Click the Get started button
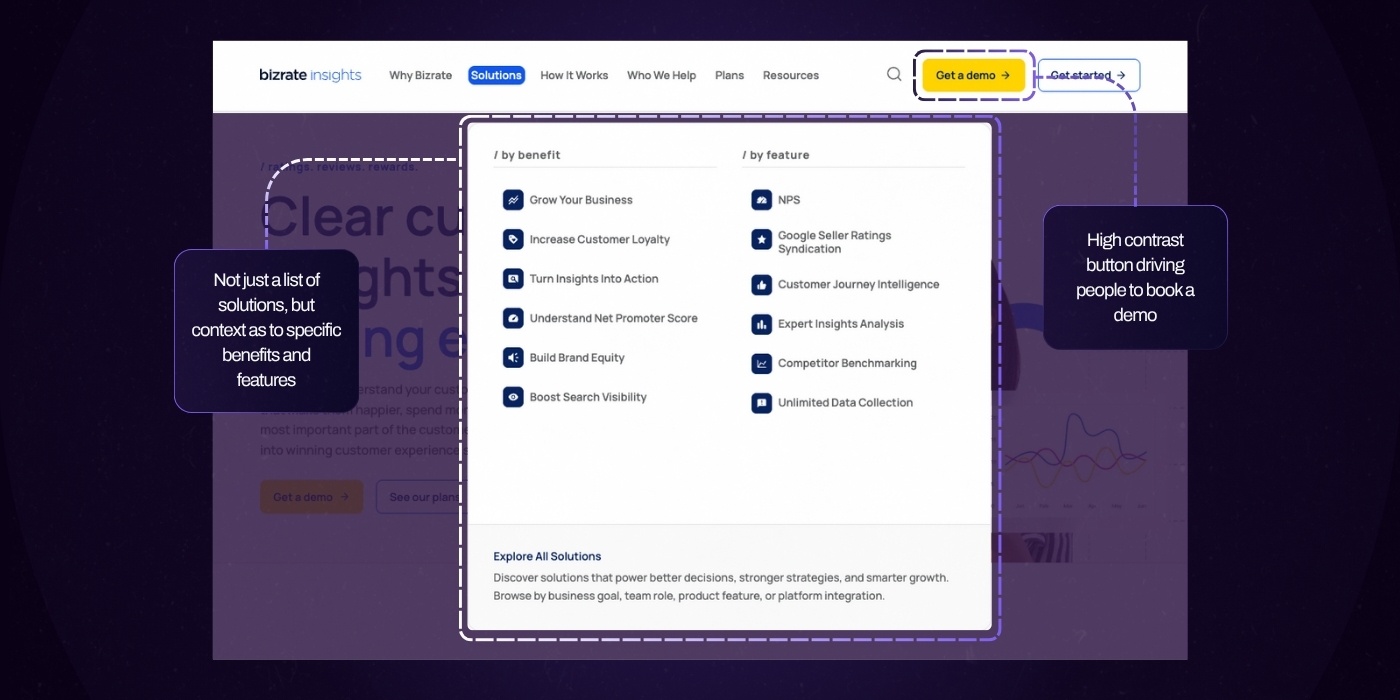The height and width of the screenshot is (700, 1400). pyautogui.click(x=1088, y=75)
